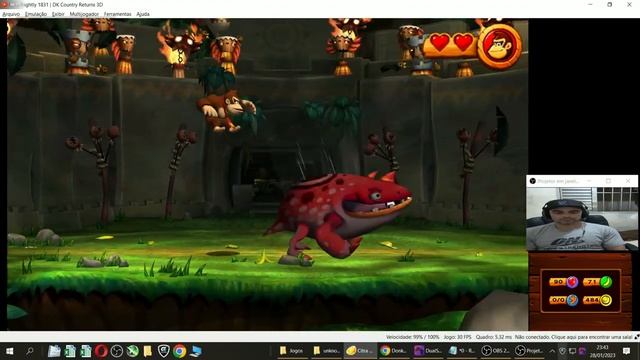
Task: Click the first red heart in HUD
Action: (x=440, y=42)
